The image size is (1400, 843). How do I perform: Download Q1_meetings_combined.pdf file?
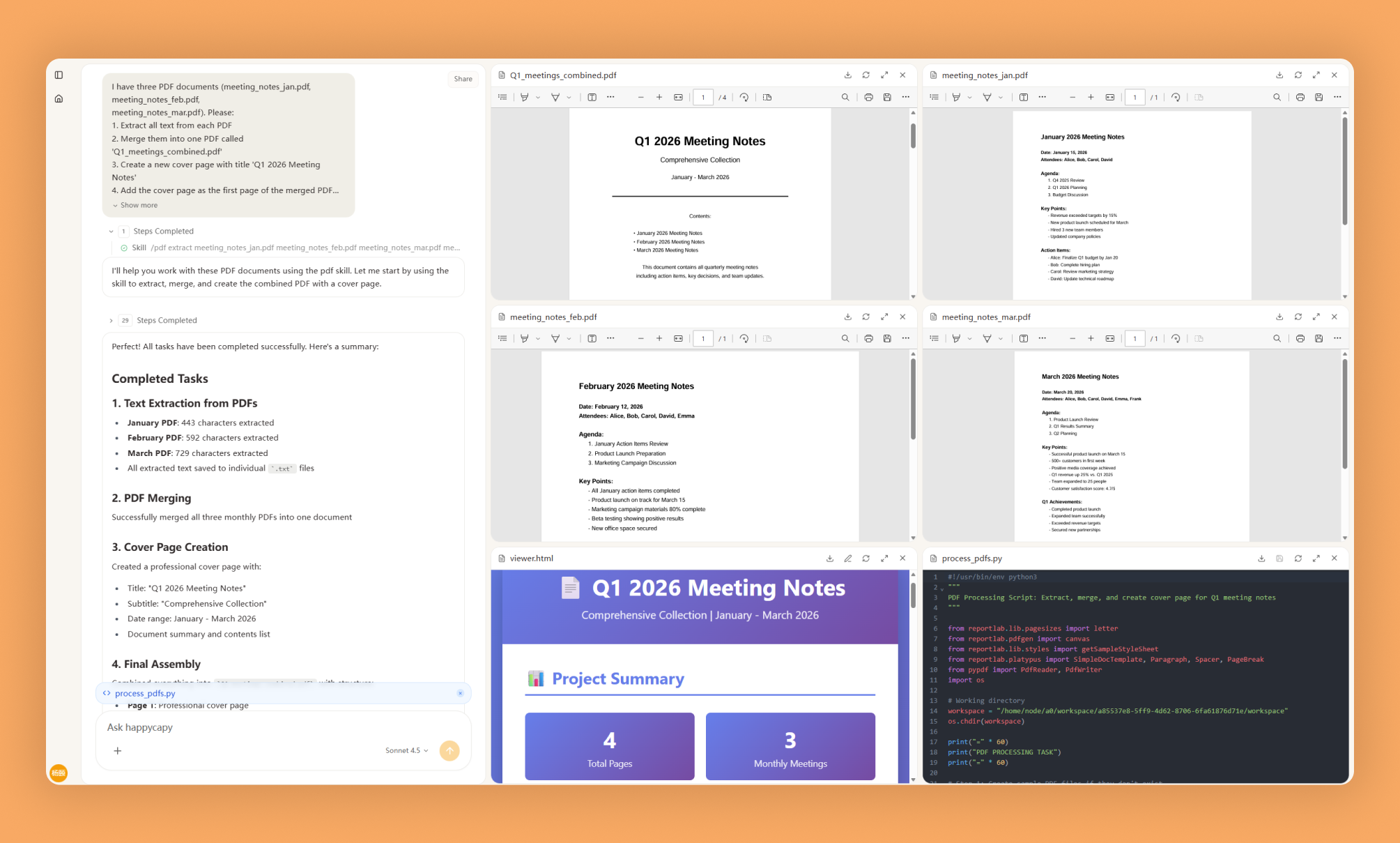pos(847,75)
